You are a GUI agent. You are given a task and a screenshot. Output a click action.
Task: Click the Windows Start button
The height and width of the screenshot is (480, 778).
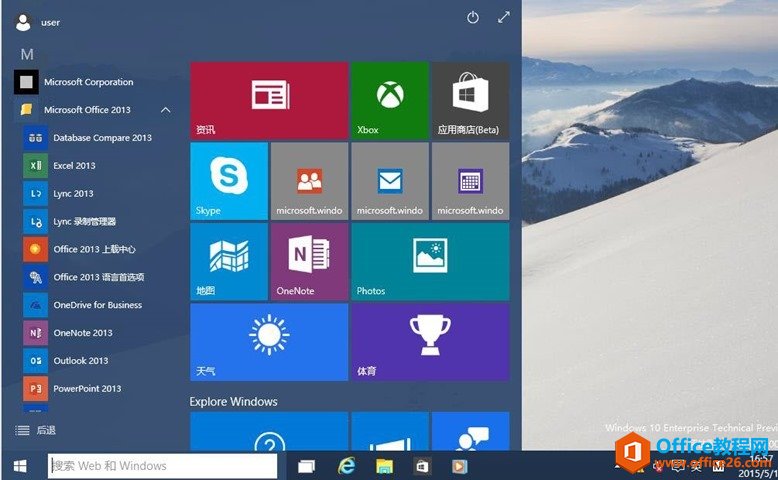pos(20,466)
